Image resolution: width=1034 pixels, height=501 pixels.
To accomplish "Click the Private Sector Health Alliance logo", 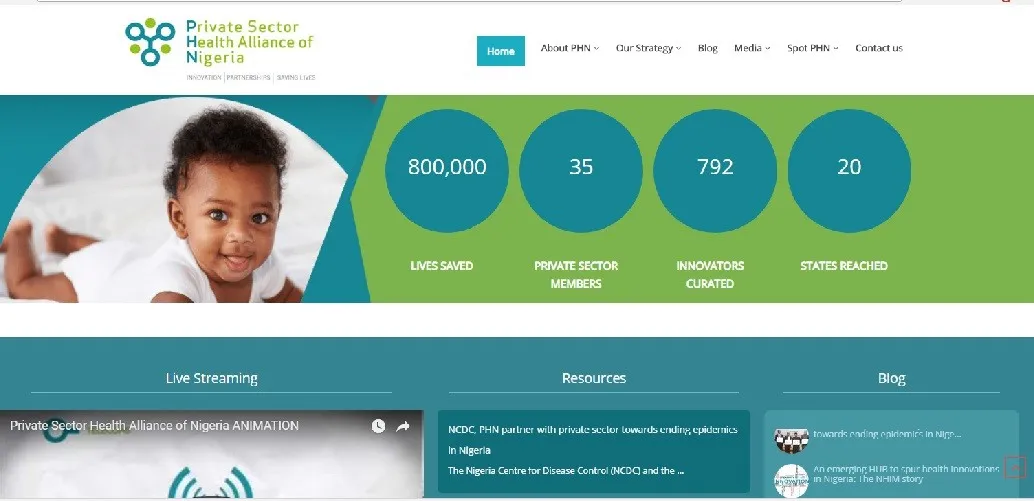I will click(220, 49).
